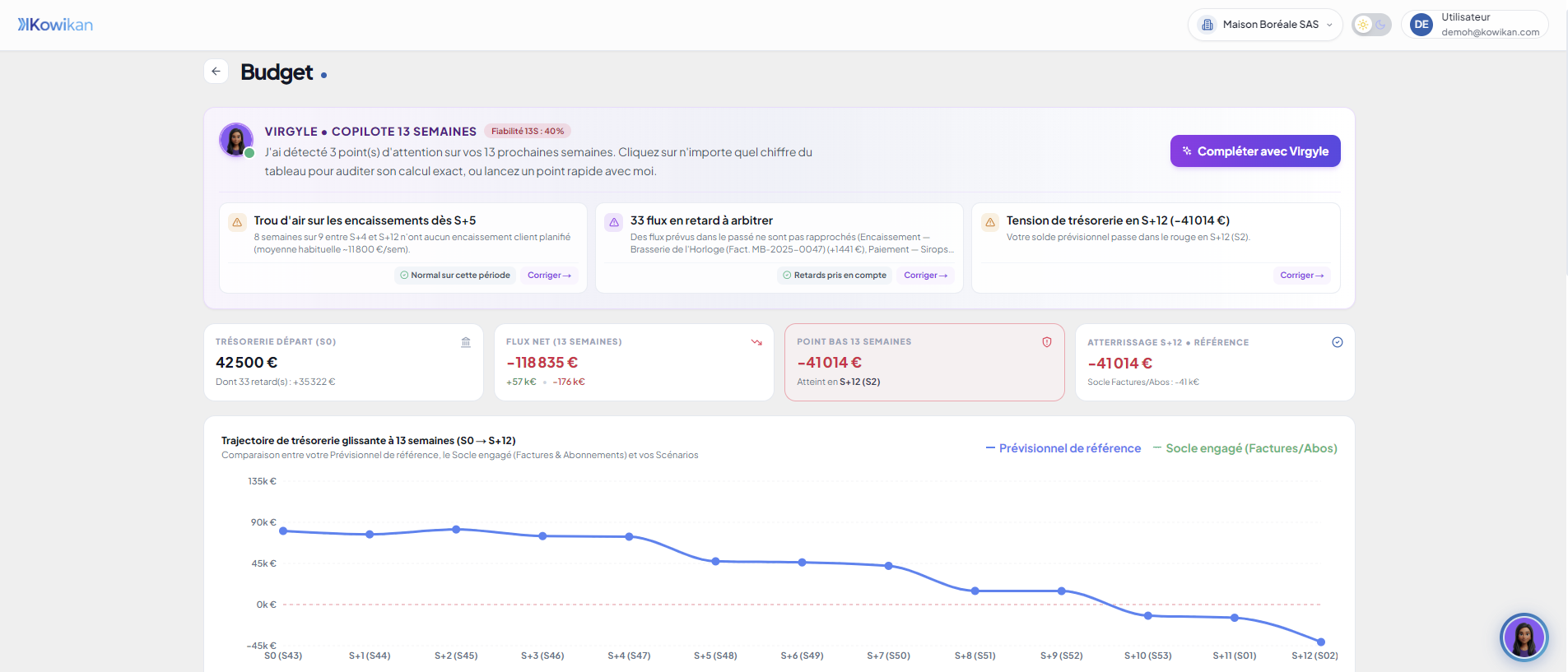Open Maison Boréale SAS company dropdown
This screenshot has width=1568, height=672.
(x=1265, y=25)
